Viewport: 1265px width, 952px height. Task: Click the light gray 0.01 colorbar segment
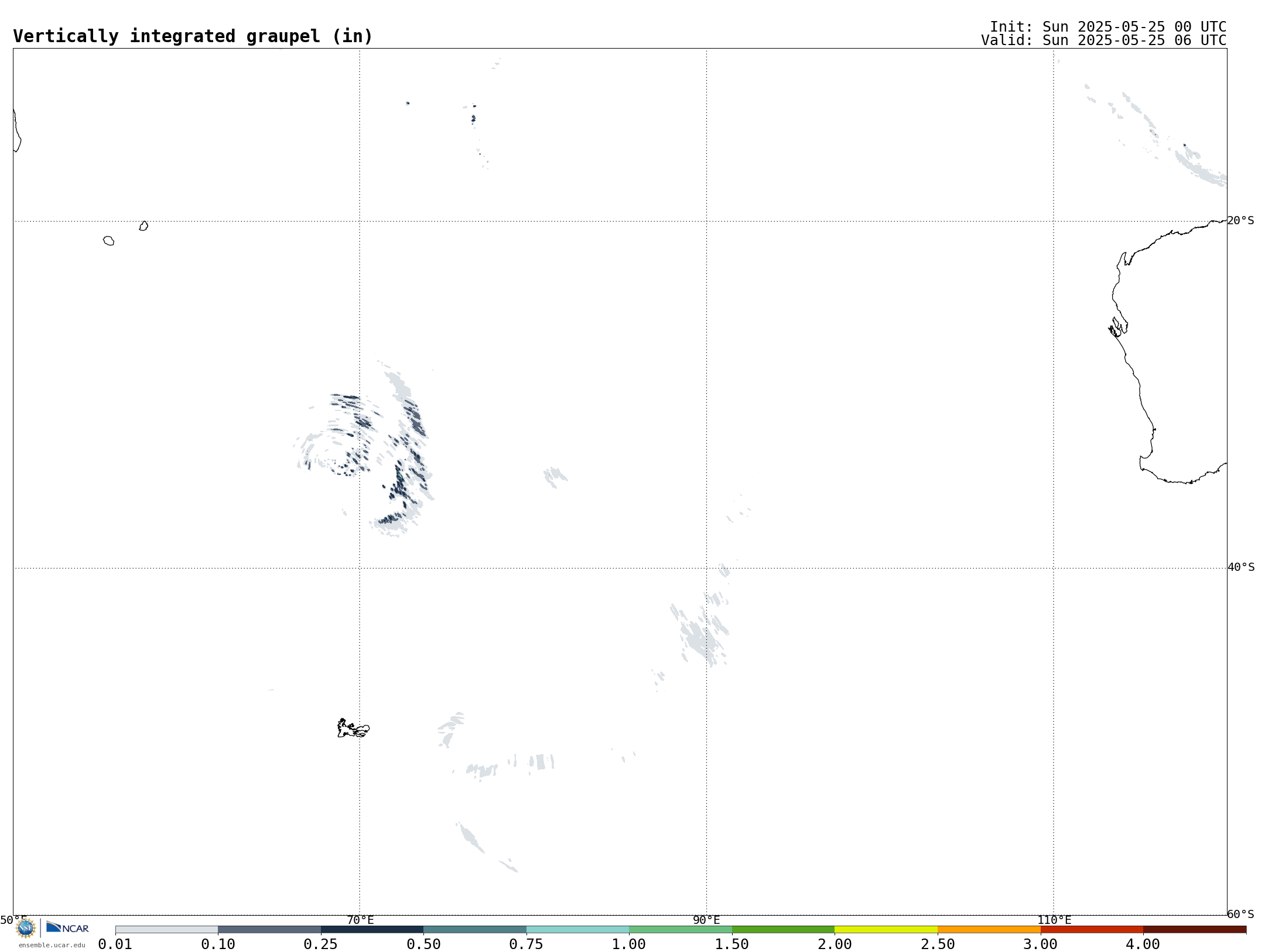(167, 930)
